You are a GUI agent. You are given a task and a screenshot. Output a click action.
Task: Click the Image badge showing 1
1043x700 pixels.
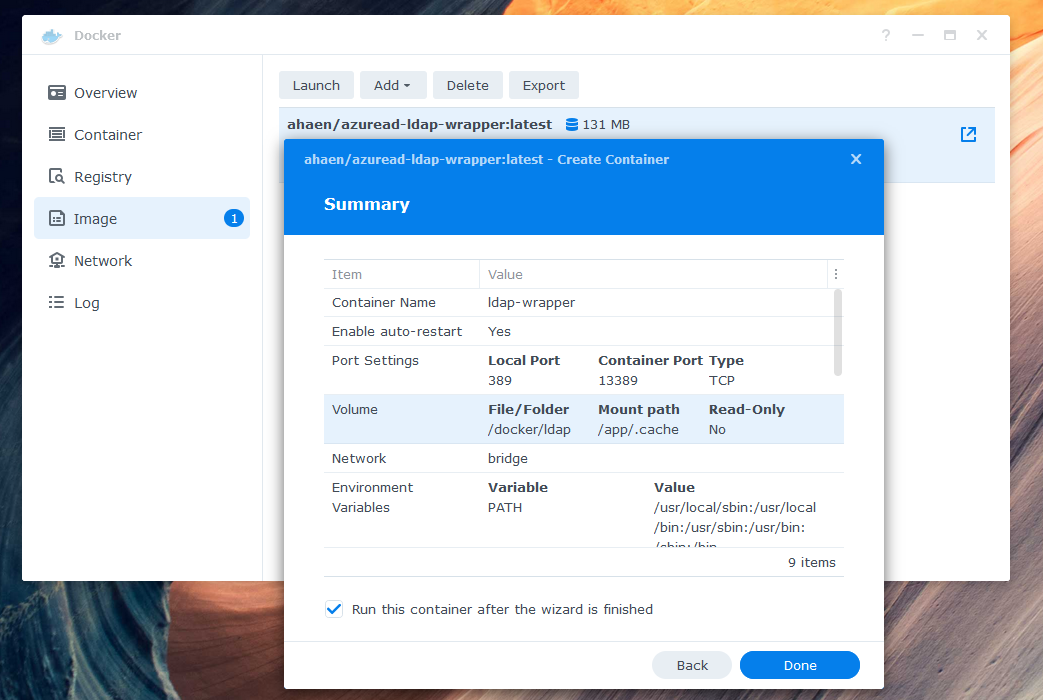233,218
